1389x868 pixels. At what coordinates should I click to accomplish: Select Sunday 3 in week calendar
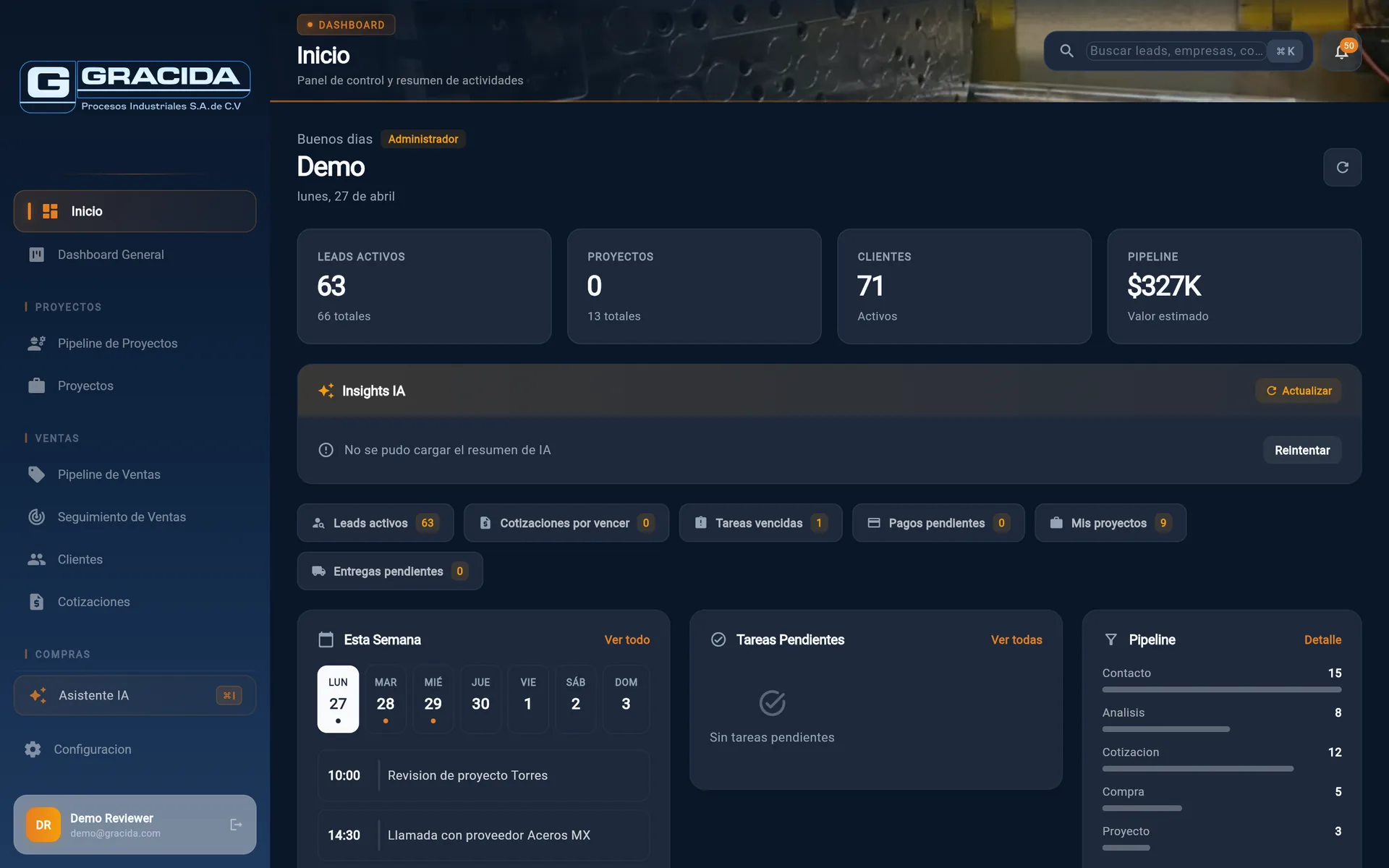[626, 699]
